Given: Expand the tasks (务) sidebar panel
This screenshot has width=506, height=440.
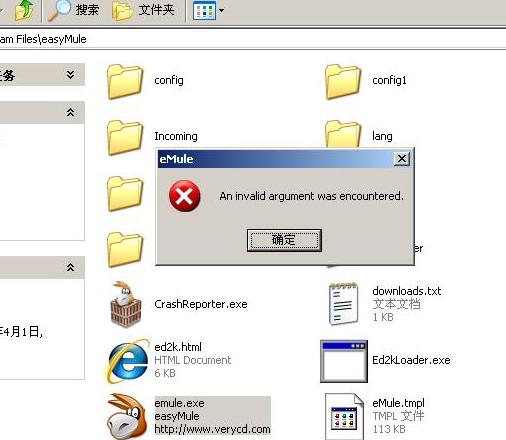Looking at the screenshot, I should (x=70, y=75).
